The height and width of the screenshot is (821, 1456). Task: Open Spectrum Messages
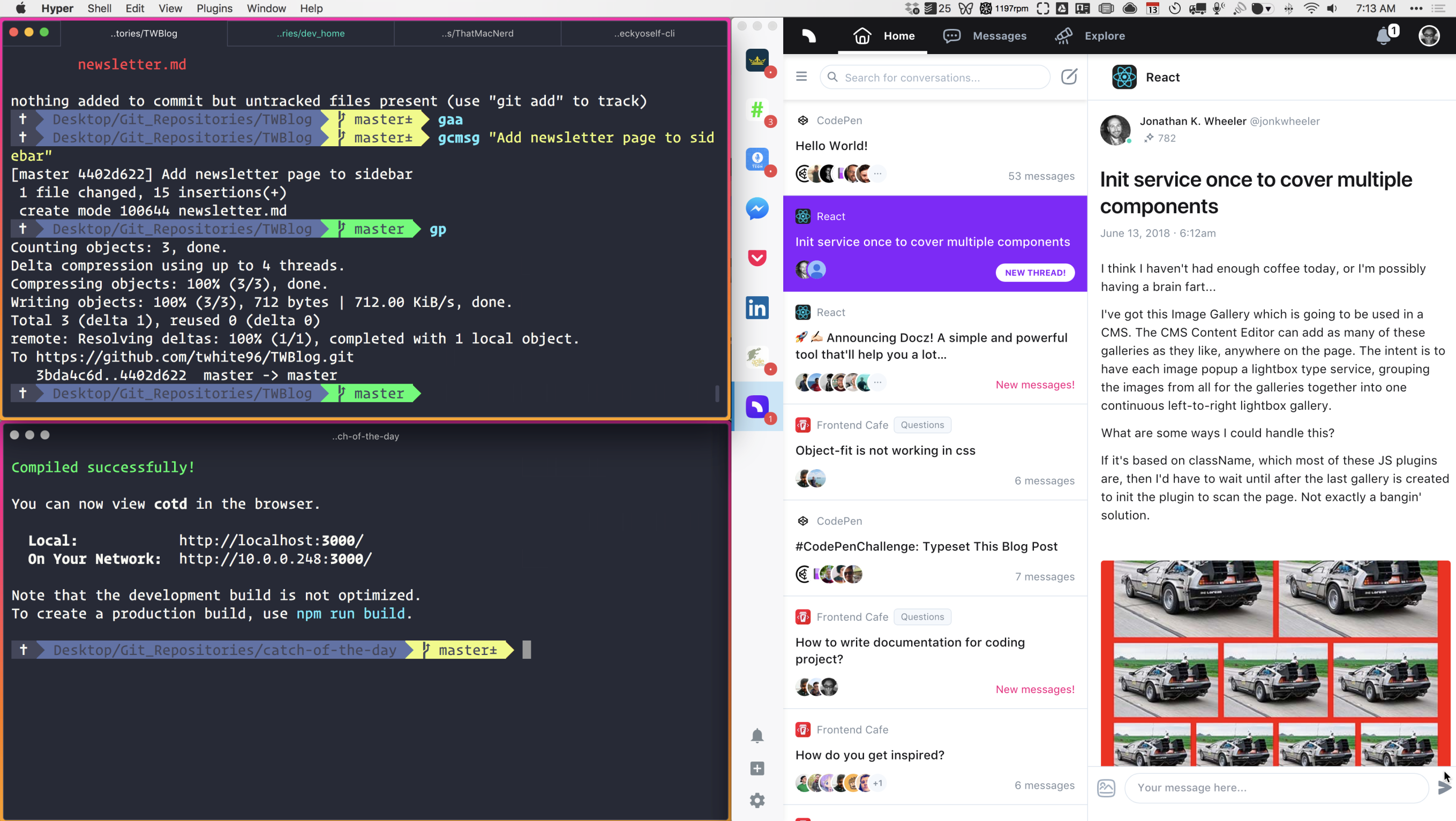[985, 35]
